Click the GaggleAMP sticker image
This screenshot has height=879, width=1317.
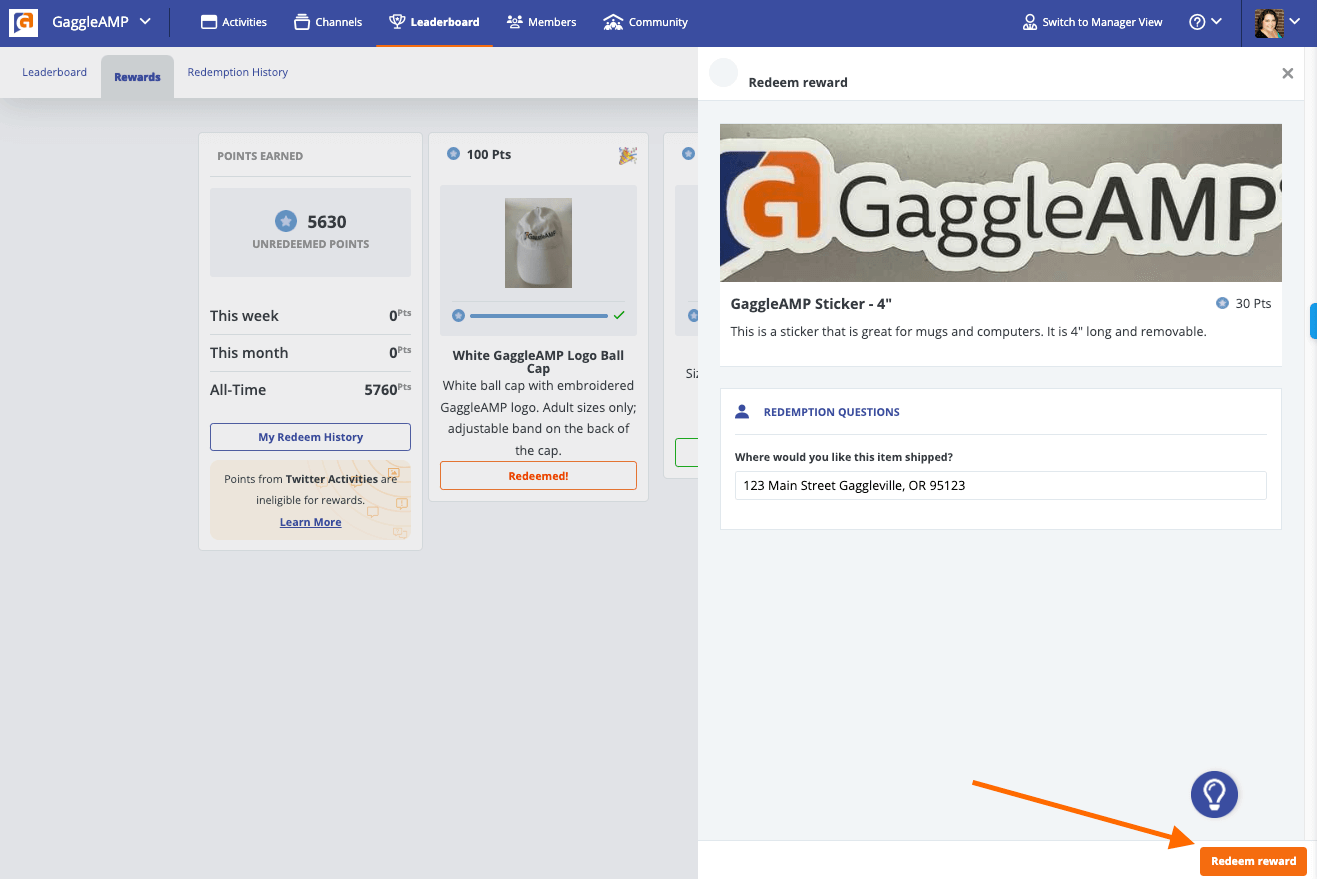click(x=1001, y=203)
